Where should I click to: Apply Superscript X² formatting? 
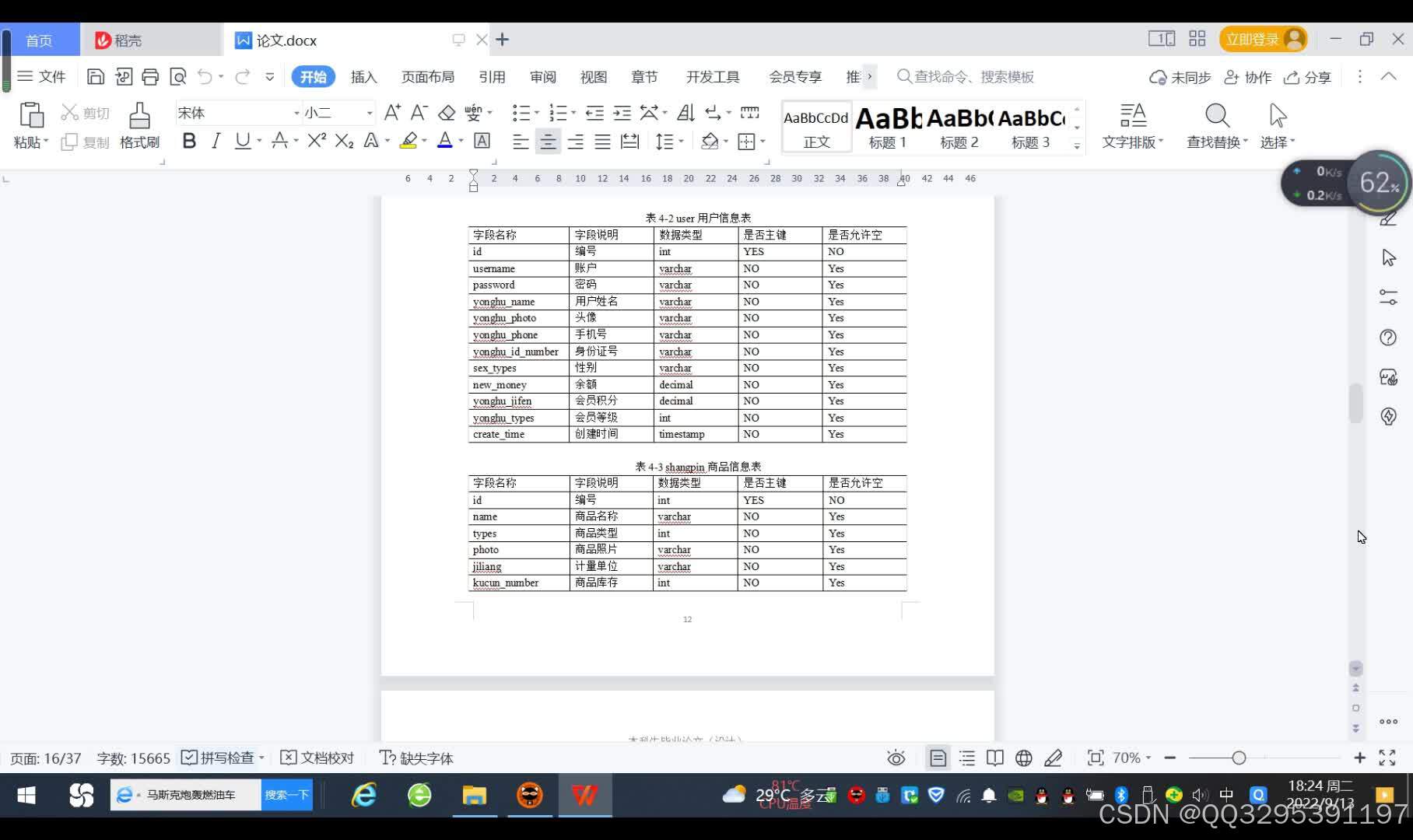pos(316,141)
